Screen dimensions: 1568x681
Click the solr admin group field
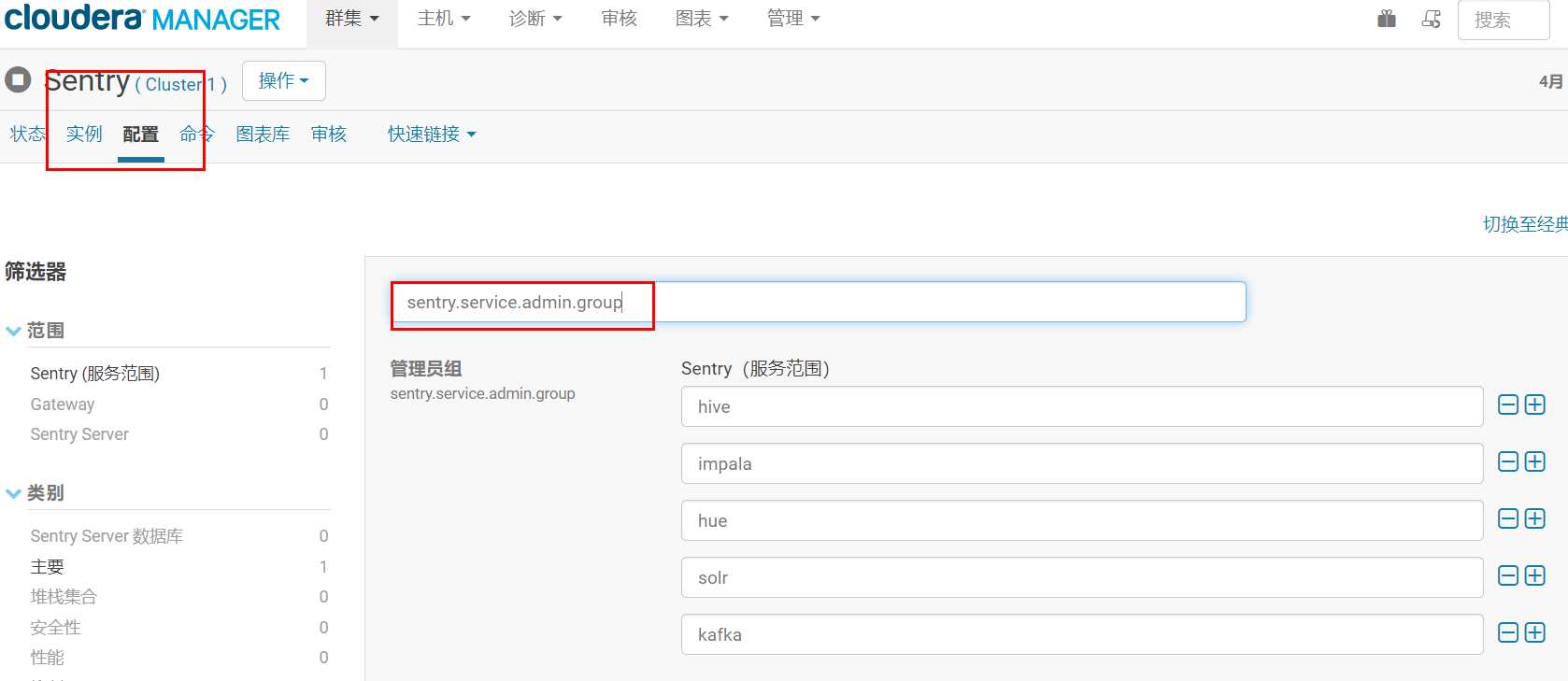coord(1082,577)
